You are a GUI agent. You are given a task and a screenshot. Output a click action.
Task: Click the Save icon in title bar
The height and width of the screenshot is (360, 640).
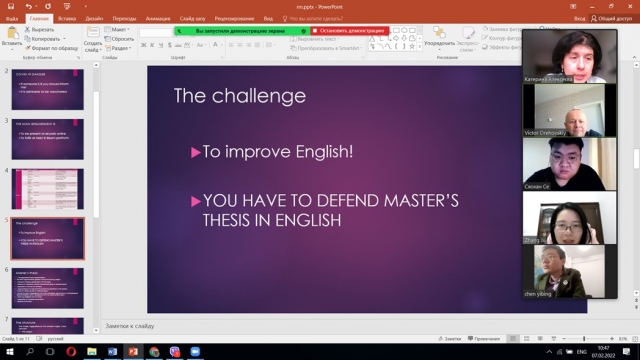[x=11, y=6]
